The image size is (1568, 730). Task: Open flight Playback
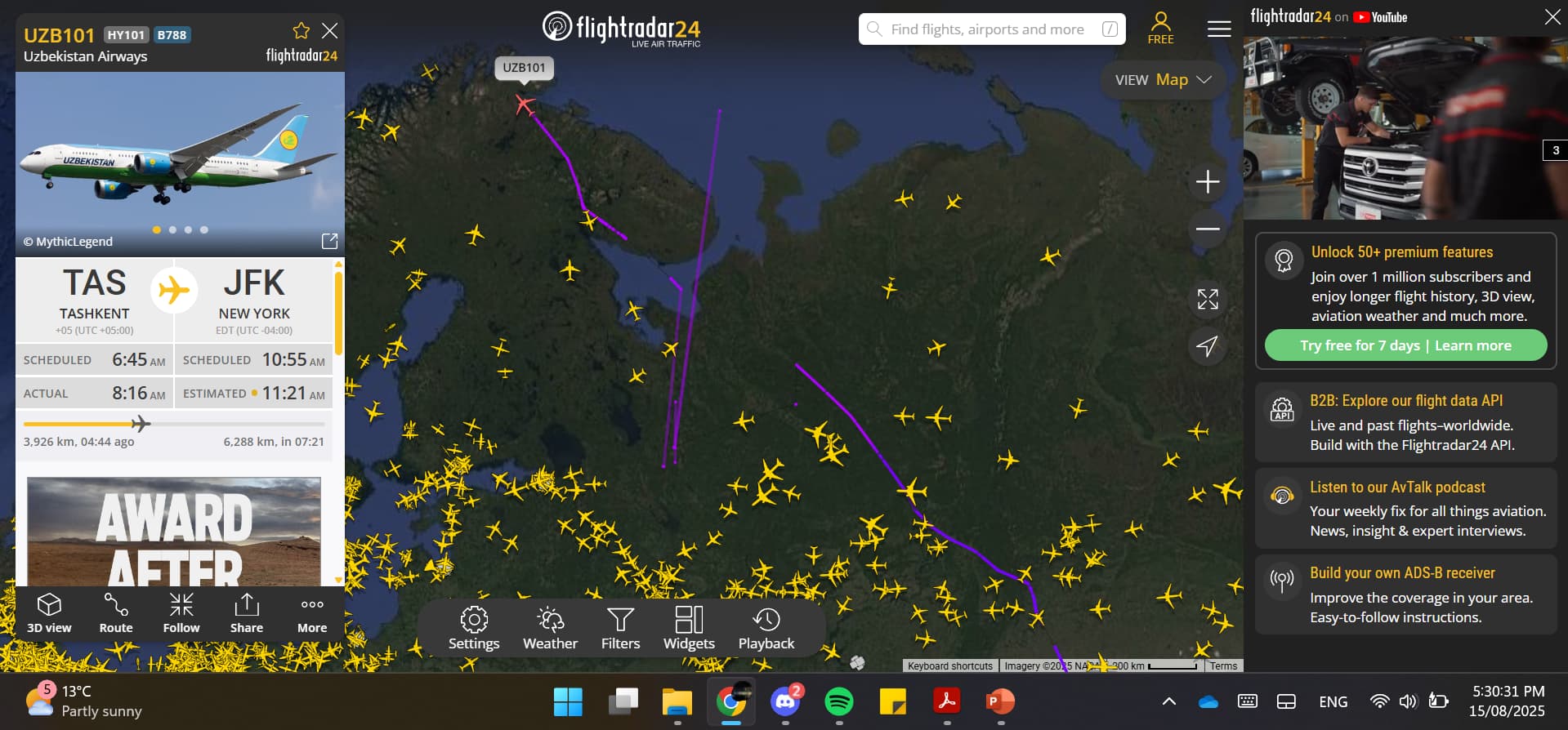(x=766, y=628)
